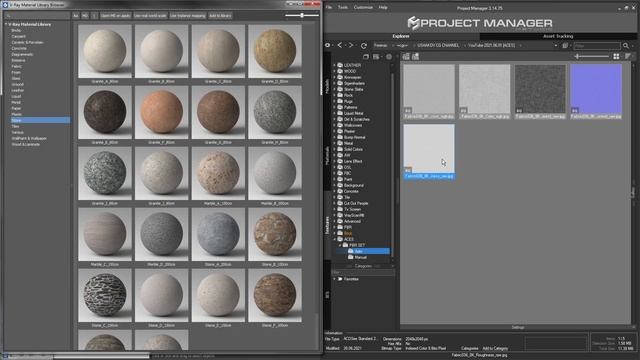640x360 pixels.
Task: Collapse the ACES folder node
Action: click(x=334, y=239)
